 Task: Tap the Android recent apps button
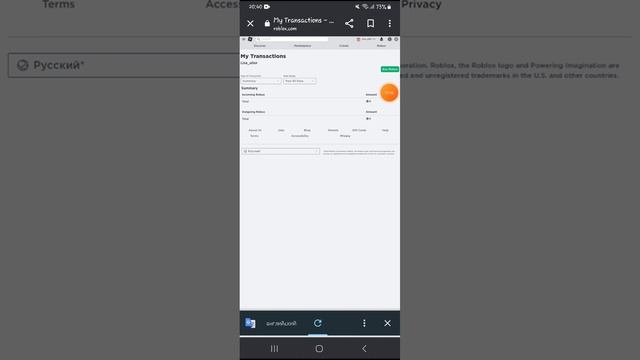(x=274, y=349)
